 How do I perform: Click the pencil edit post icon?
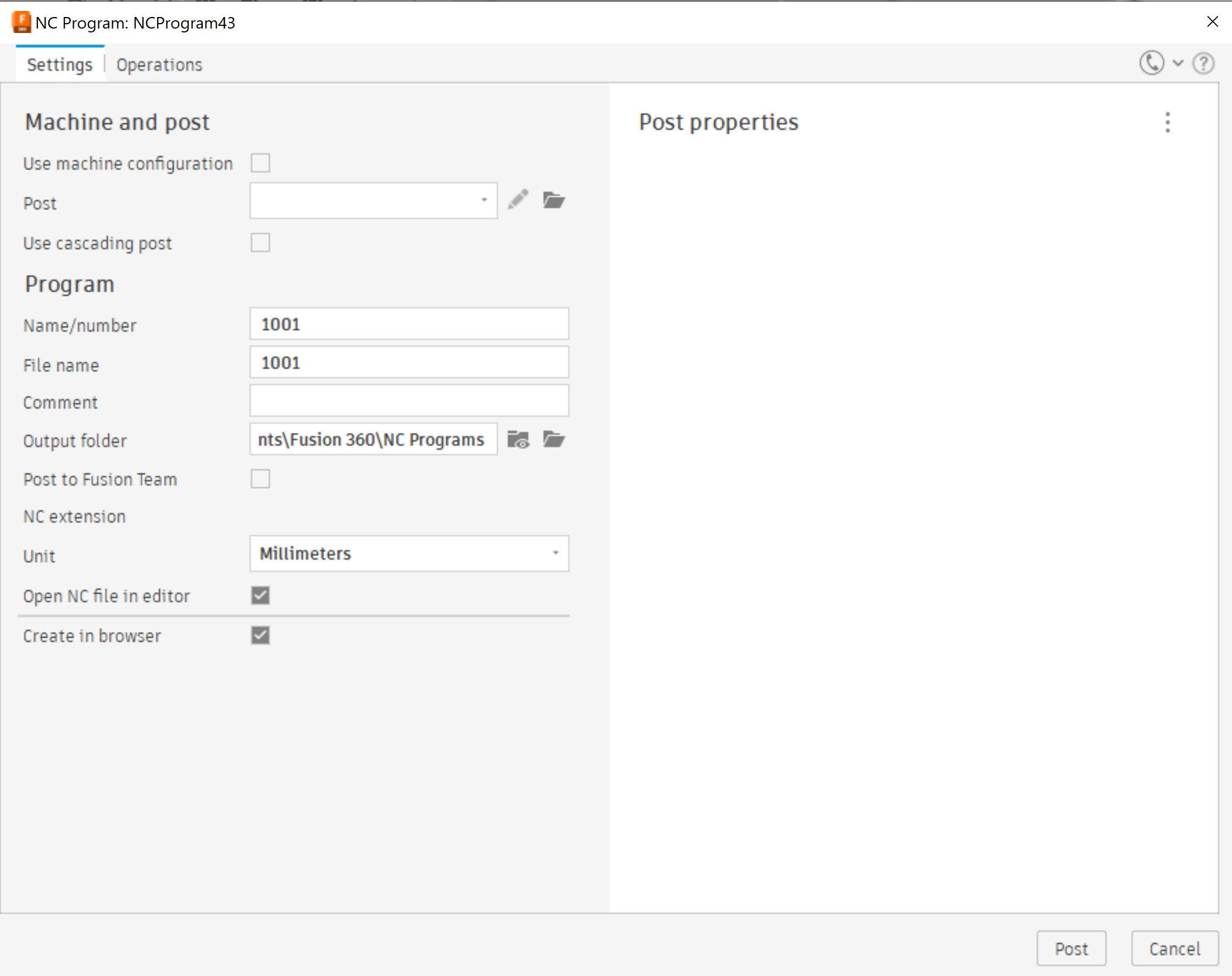click(x=518, y=200)
